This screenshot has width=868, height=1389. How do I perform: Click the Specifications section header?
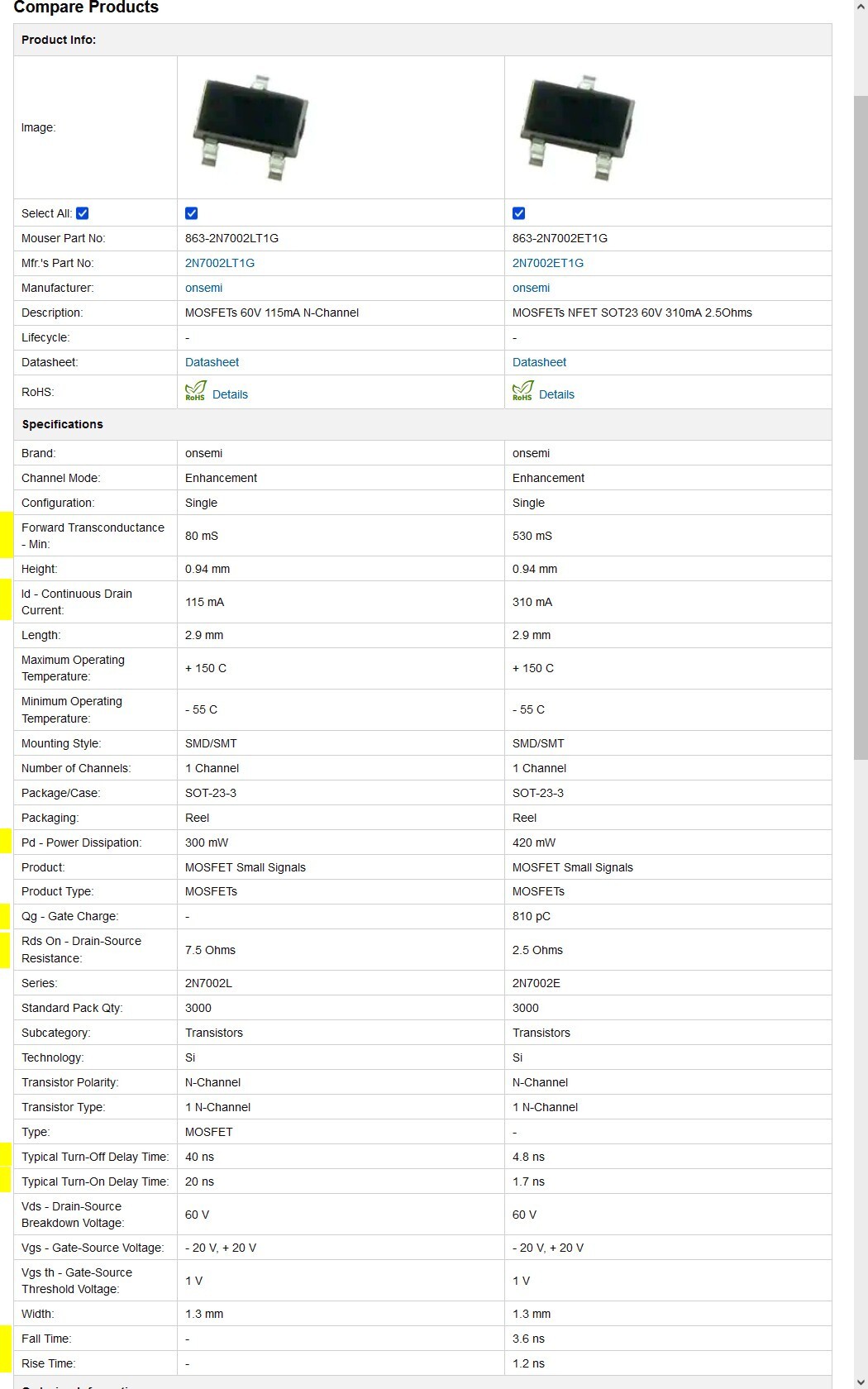point(63,424)
